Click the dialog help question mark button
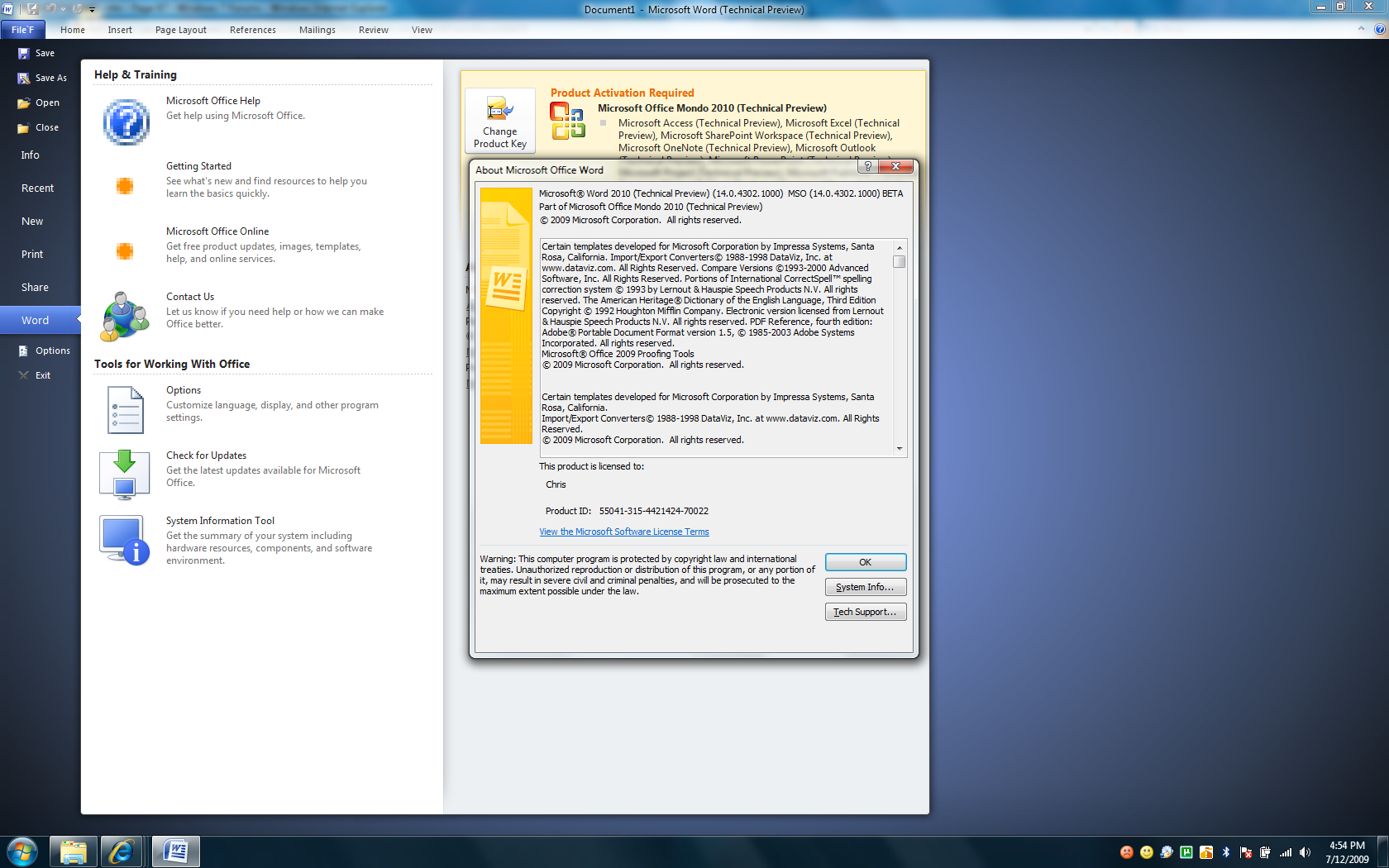Screen dimensions: 1389x868 coord(867,166)
